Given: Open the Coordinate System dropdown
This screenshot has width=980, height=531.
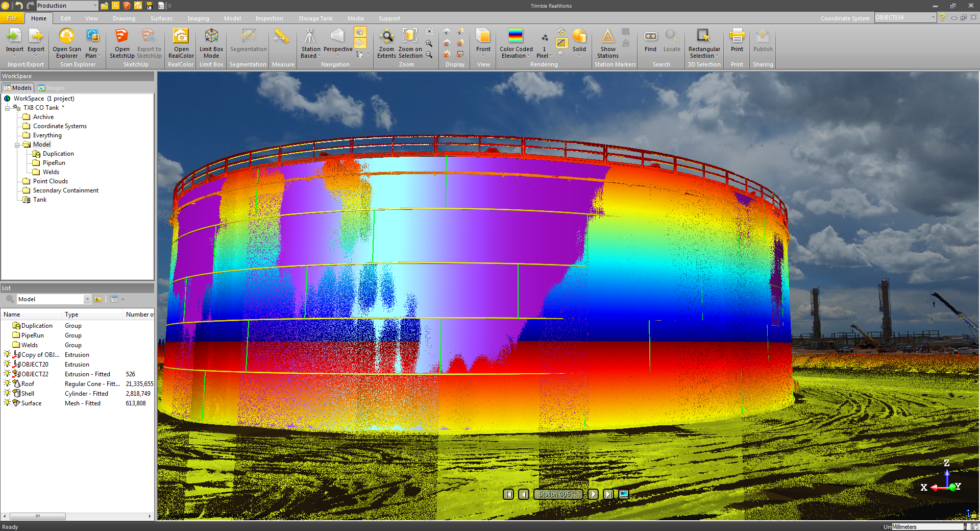Looking at the screenshot, I should tap(932, 18).
